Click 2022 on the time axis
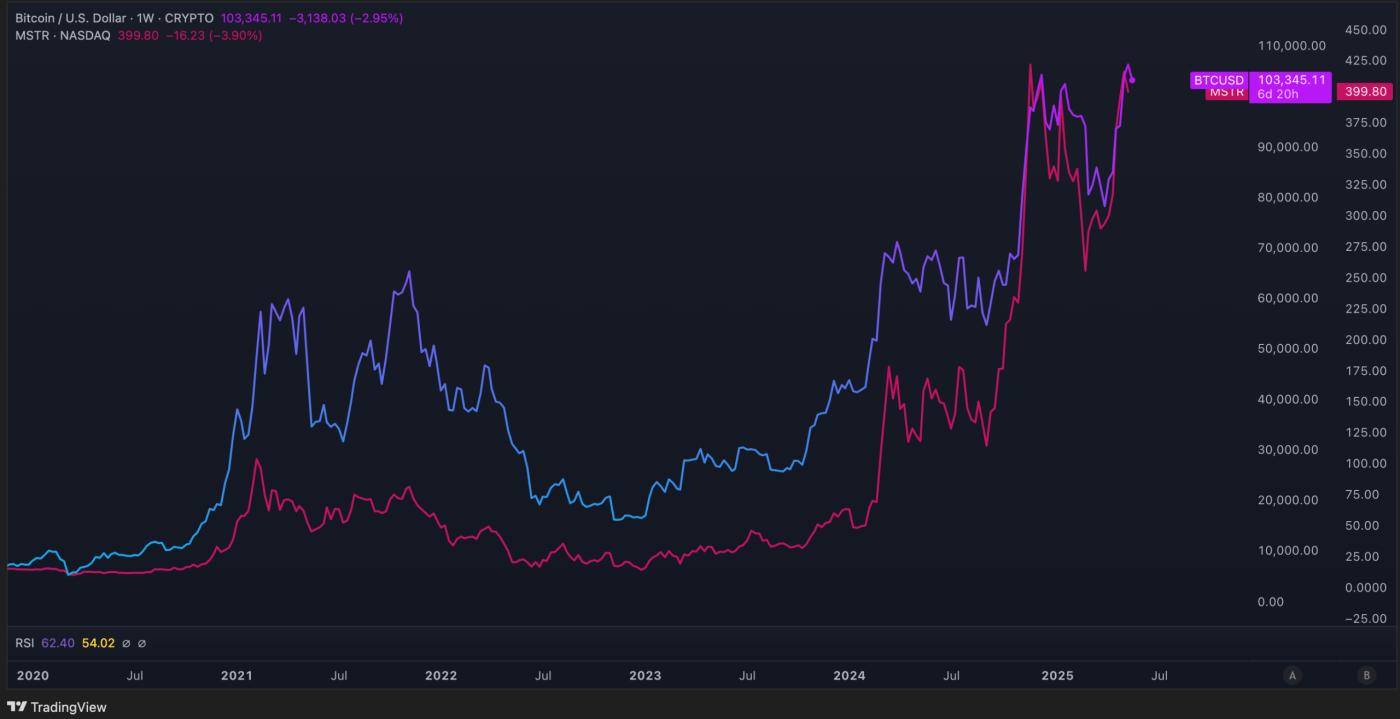 point(440,675)
